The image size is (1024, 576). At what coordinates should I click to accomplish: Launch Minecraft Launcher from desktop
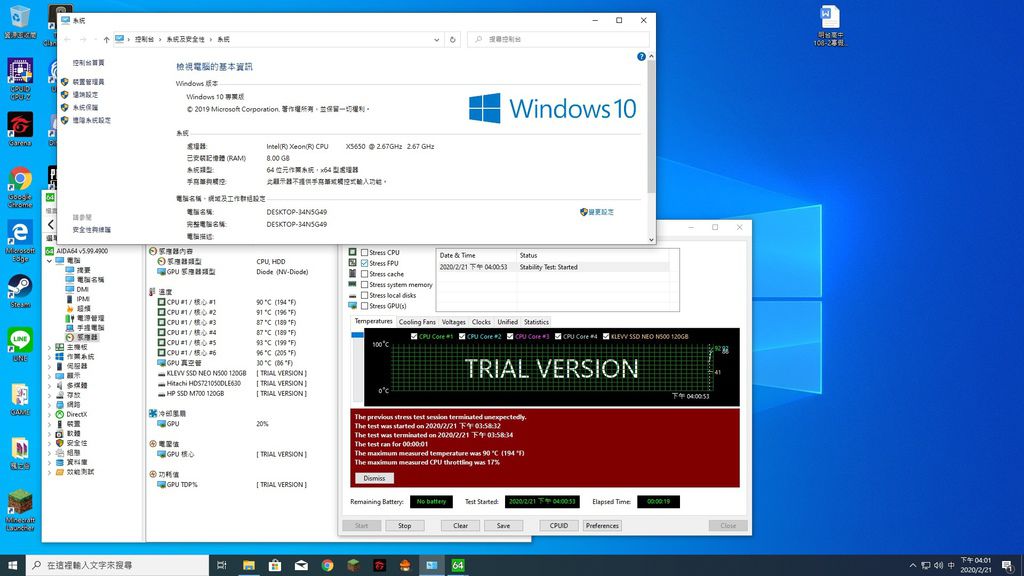click(x=20, y=509)
